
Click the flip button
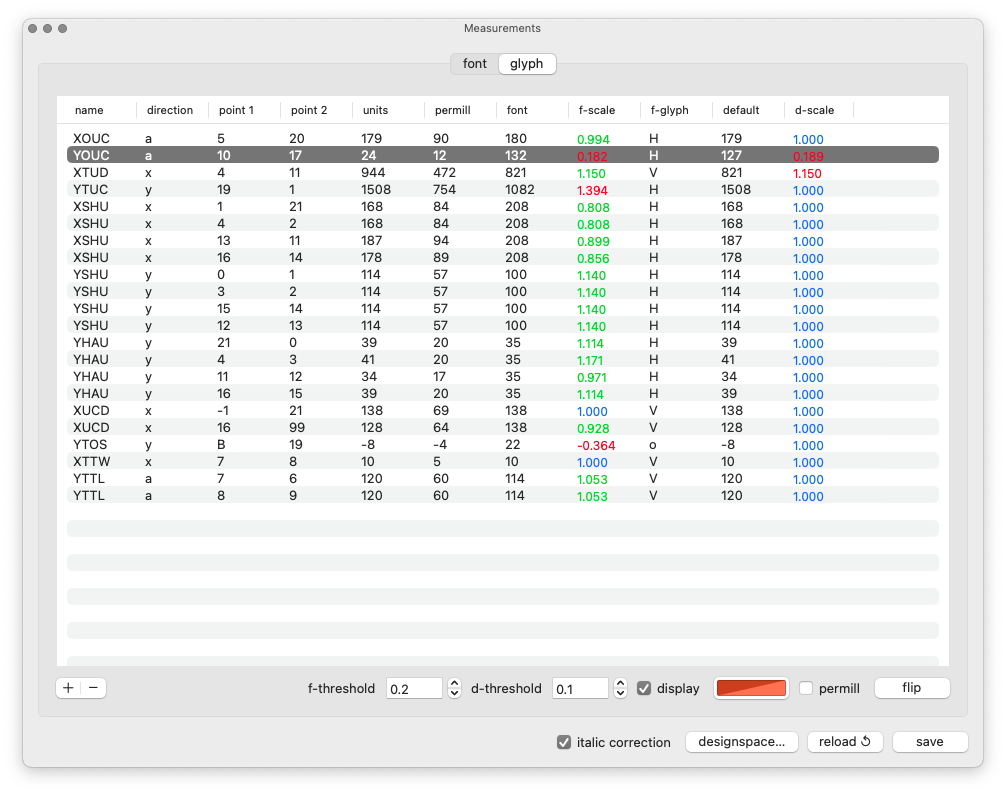point(911,688)
